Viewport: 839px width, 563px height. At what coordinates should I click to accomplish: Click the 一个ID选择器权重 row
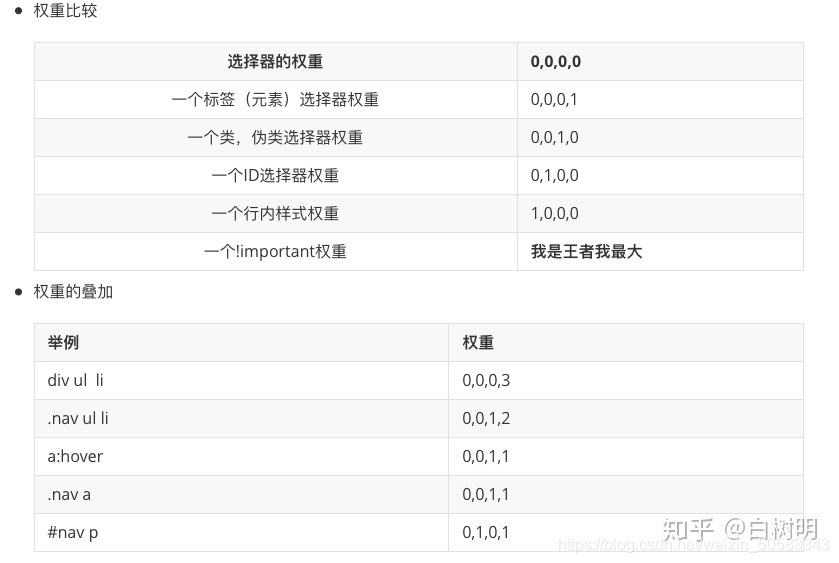click(x=419, y=176)
